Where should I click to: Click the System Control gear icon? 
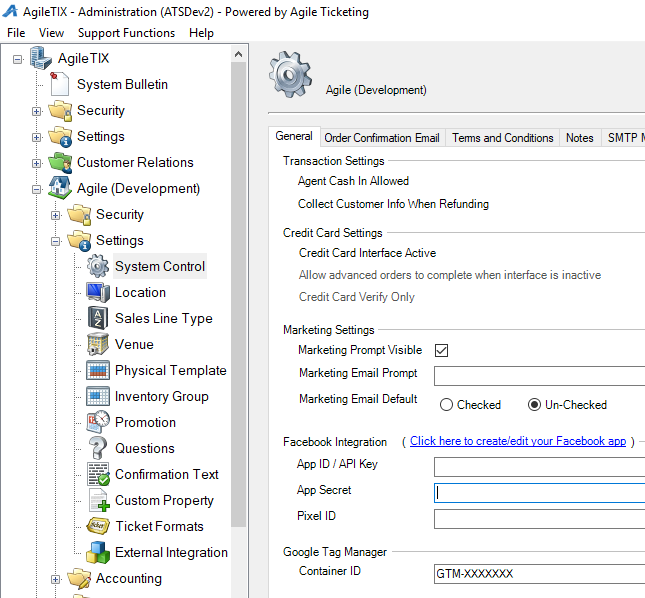coord(98,266)
